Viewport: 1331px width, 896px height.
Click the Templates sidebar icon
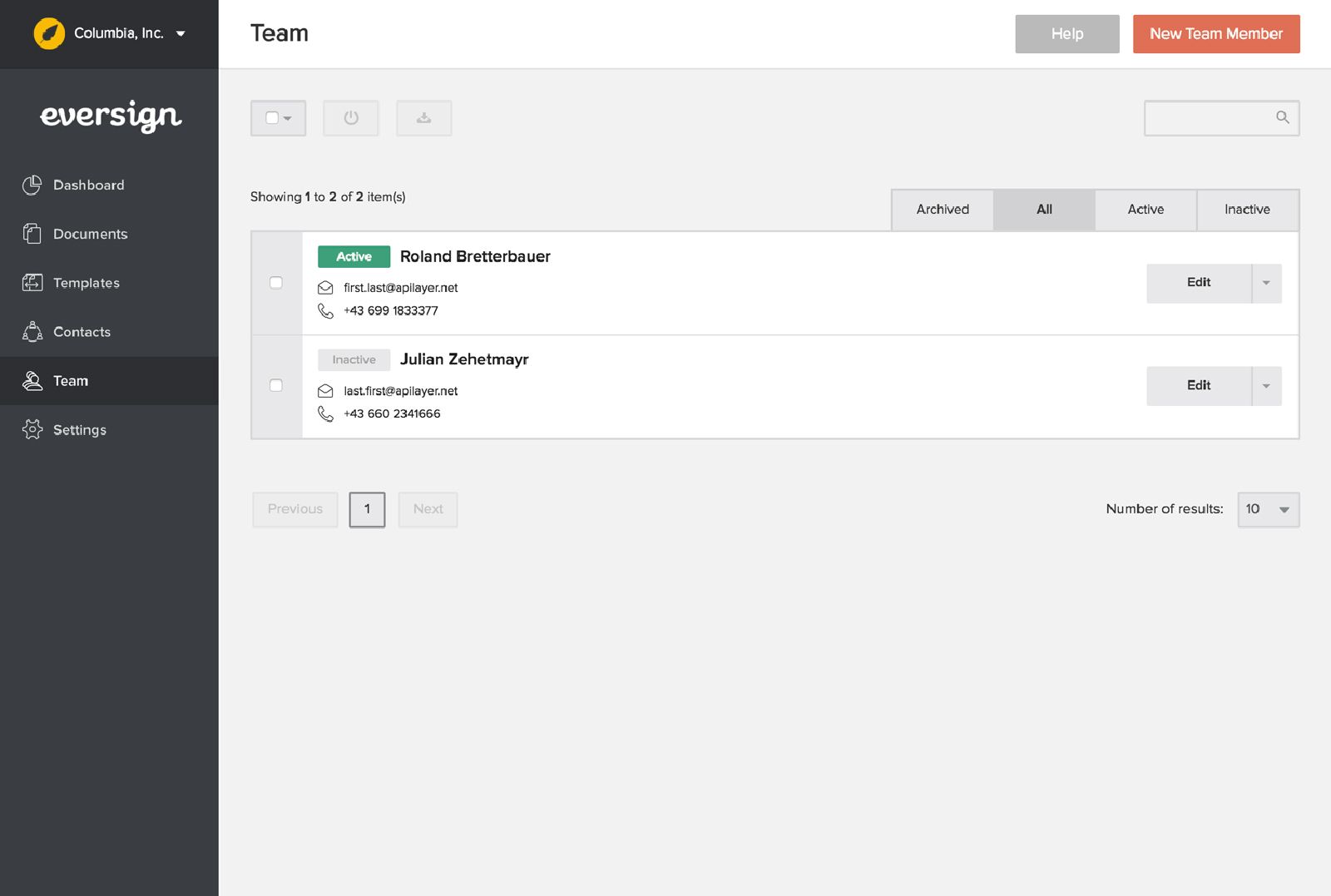click(x=32, y=283)
